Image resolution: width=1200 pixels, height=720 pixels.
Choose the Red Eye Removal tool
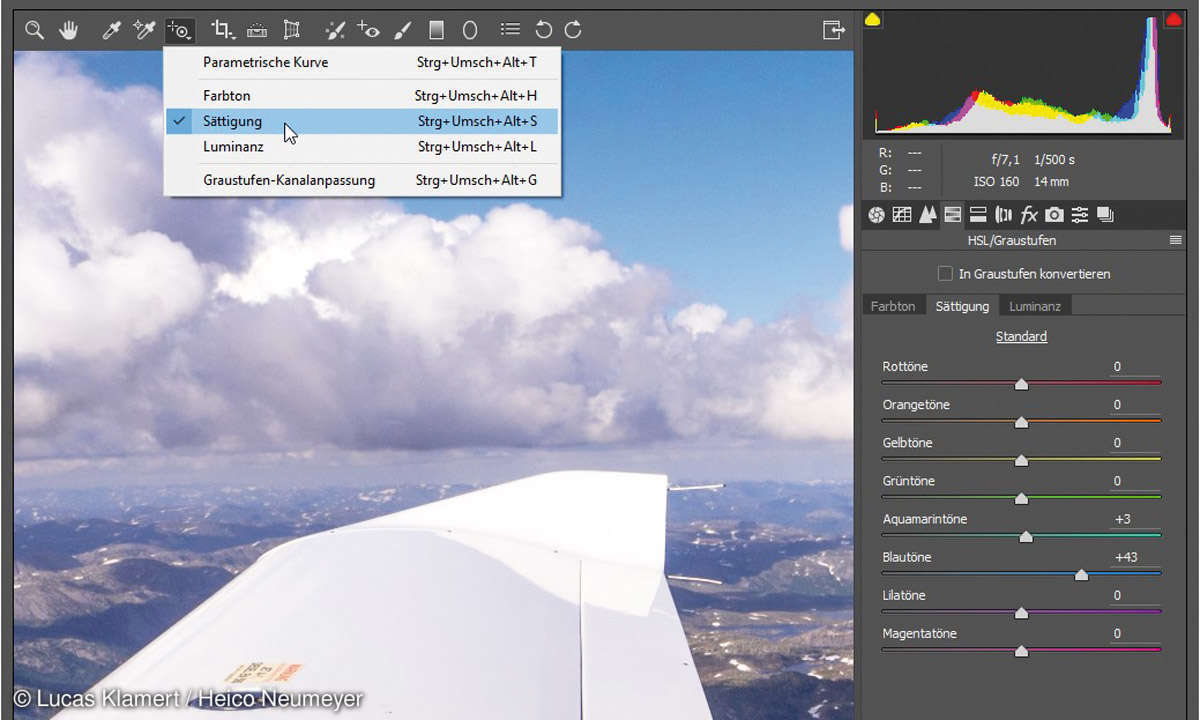pyautogui.click(x=368, y=30)
